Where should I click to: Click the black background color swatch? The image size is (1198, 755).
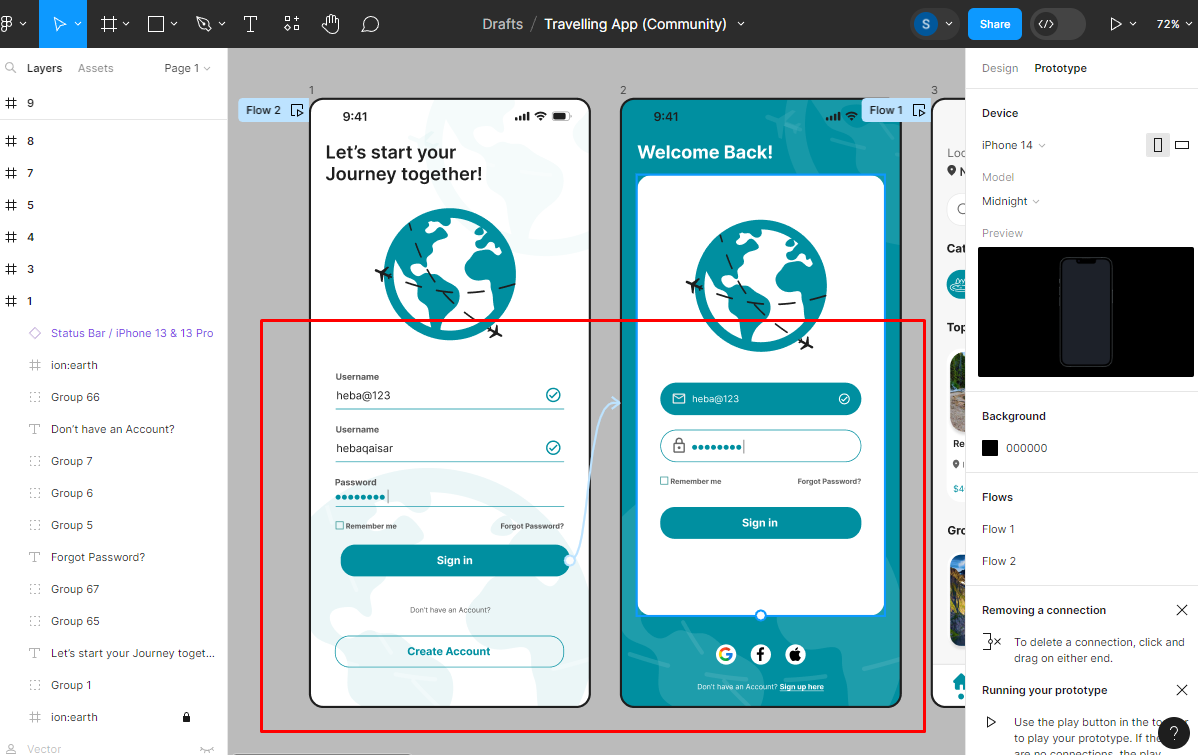[990, 449]
